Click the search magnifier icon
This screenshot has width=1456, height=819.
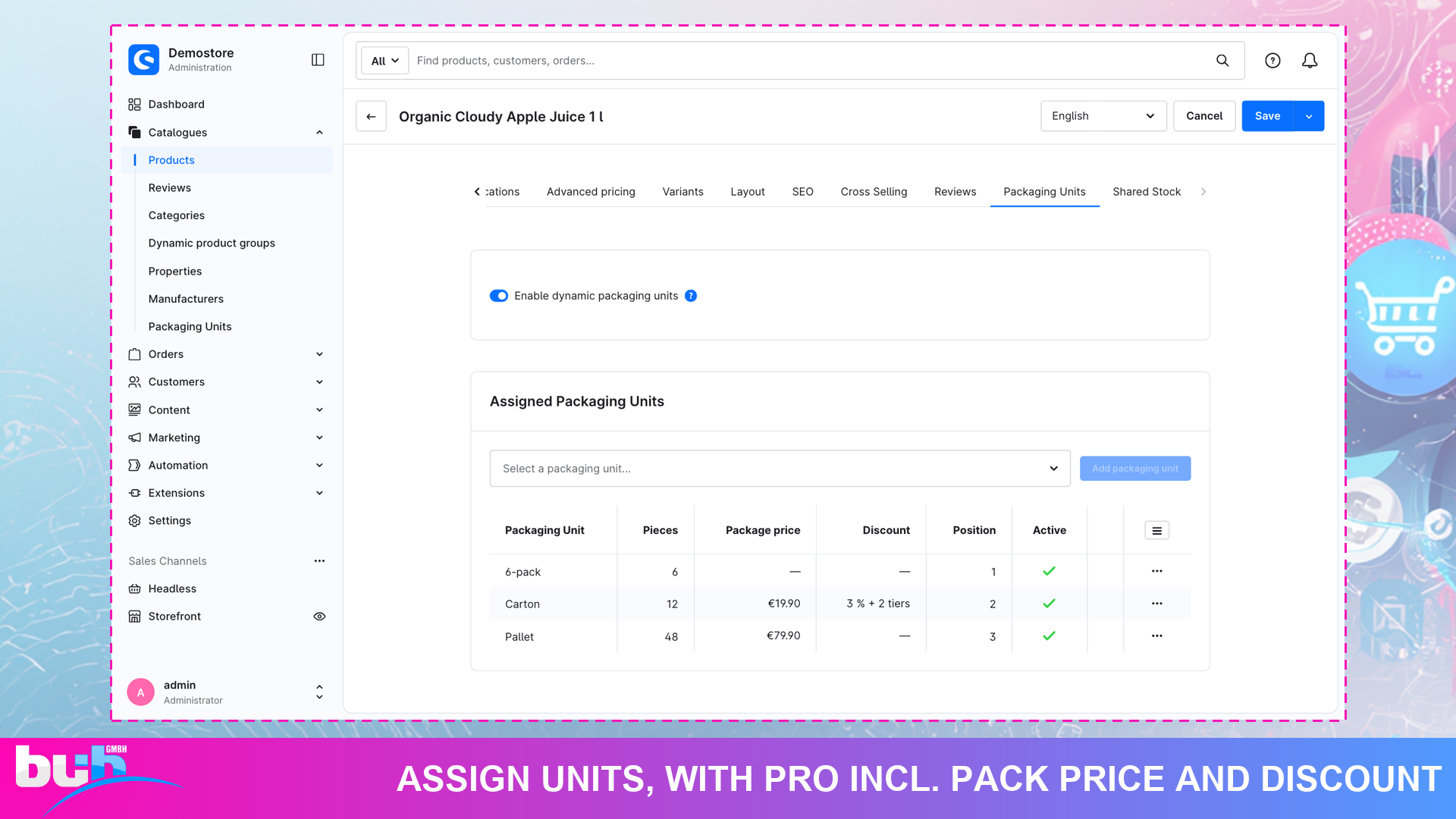(x=1222, y=61)
